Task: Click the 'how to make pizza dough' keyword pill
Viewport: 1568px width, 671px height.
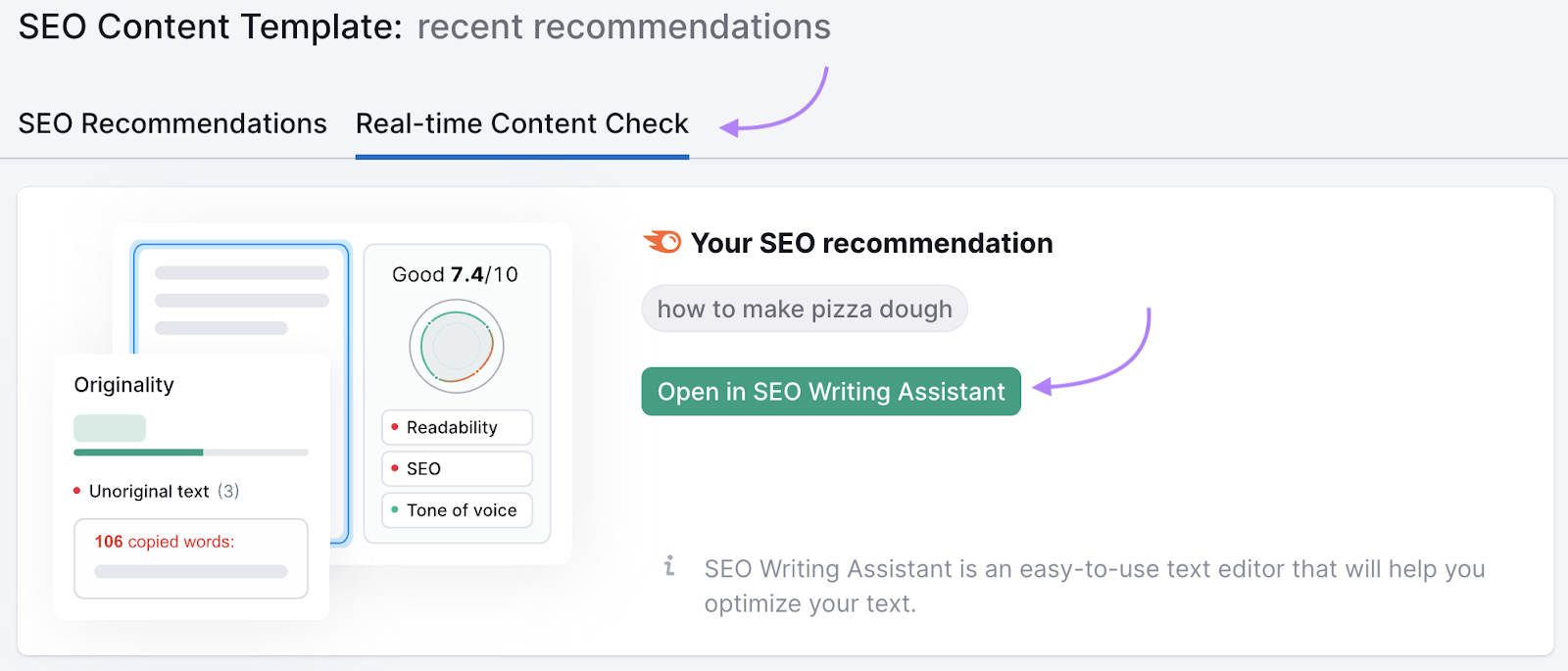Action: [804, 309]
